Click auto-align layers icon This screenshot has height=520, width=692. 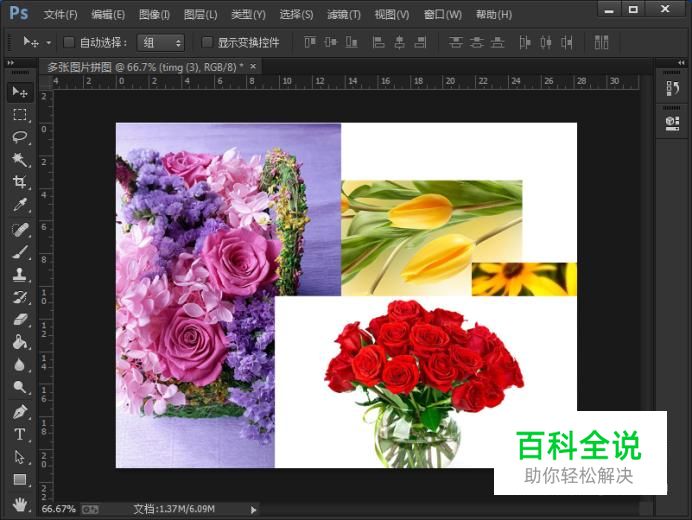click(x=602, y=42)
